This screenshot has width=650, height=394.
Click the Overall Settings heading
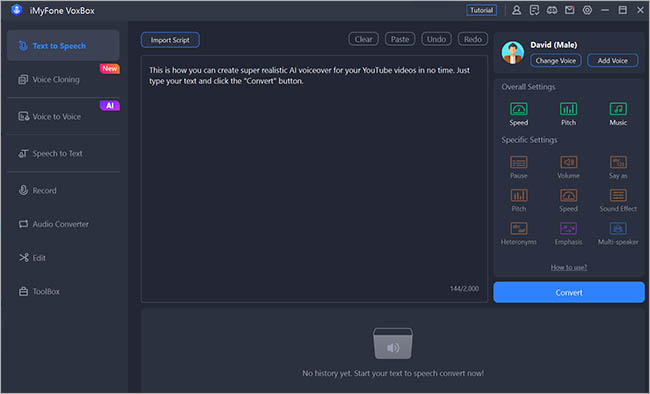(x=528, y=87)
